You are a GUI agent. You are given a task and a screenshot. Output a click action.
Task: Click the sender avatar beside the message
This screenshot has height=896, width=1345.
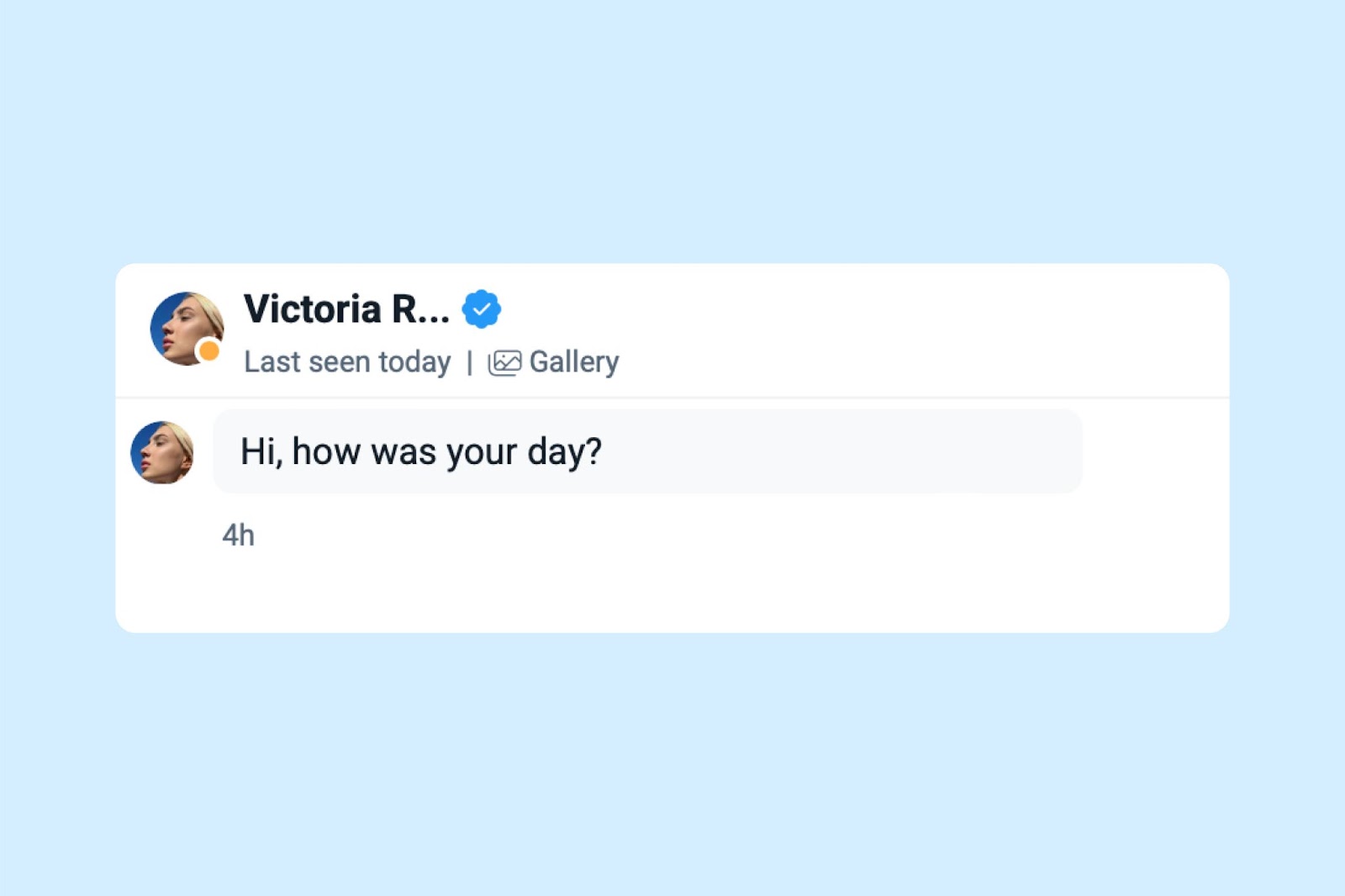point(161,452)
